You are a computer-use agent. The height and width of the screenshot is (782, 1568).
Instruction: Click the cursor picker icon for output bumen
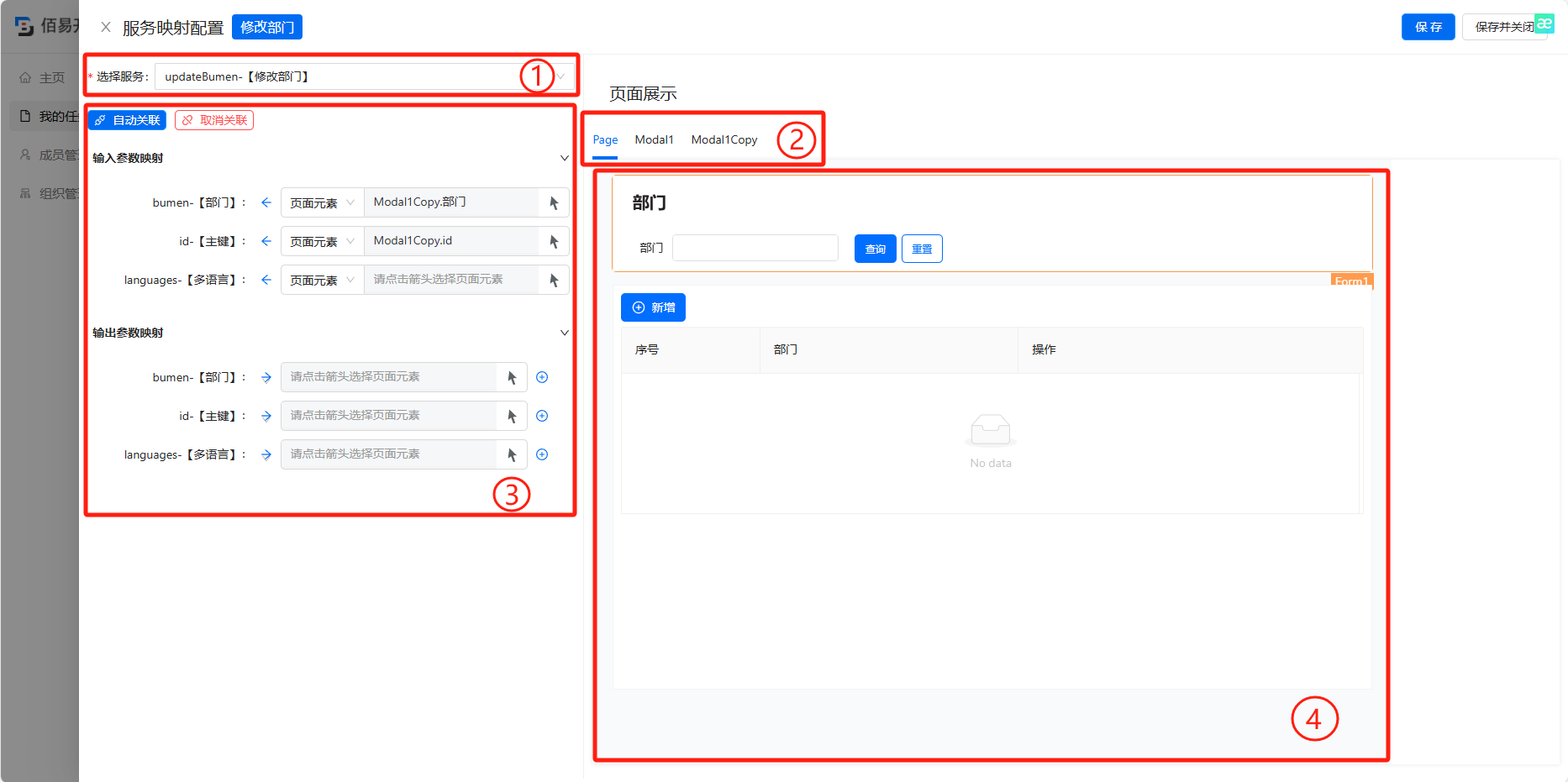pyautogui.click(x=512, y=377)
